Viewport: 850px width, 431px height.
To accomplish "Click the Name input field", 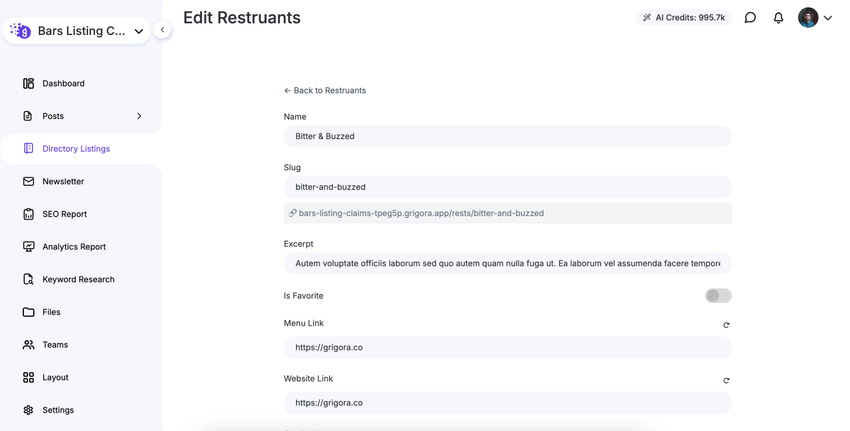I will [507, 136].
